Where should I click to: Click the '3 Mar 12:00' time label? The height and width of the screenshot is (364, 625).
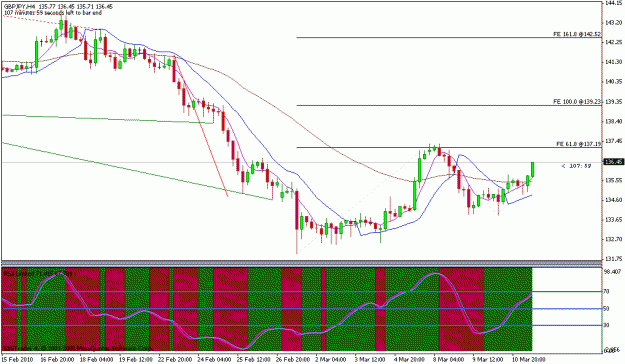coord(370,360)
